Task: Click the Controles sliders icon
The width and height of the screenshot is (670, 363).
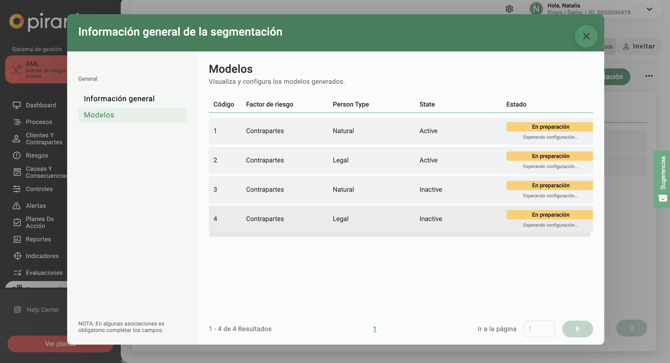Action: point(17,189)
